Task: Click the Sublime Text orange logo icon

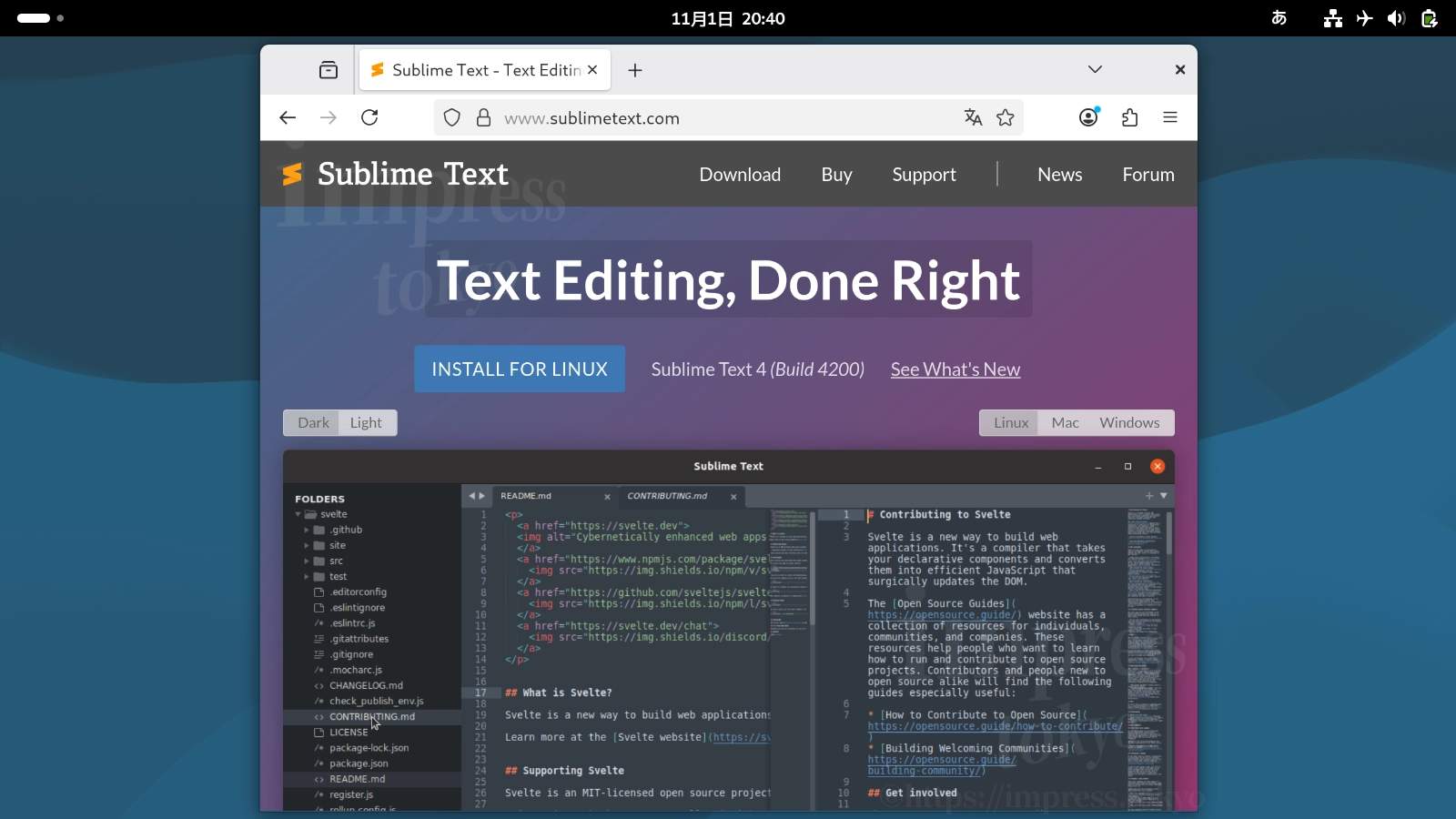Action: click(x=292, y=174)
